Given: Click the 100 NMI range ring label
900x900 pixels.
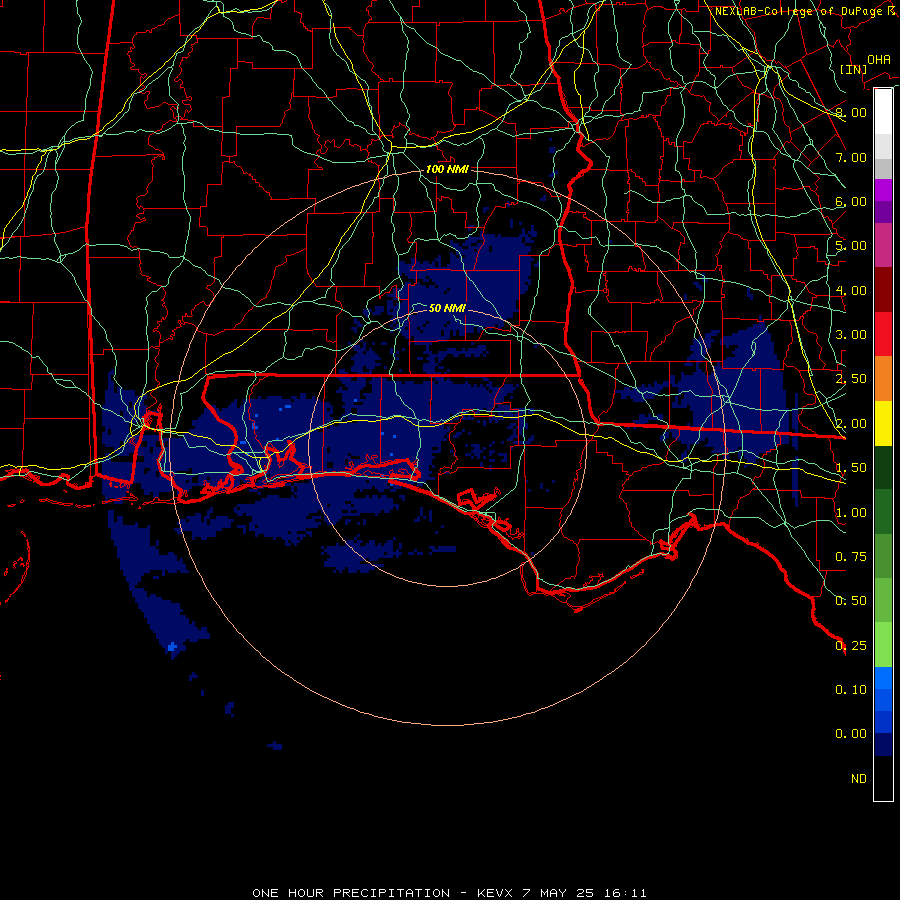Looking at the screenshot, I should (447, 169).
